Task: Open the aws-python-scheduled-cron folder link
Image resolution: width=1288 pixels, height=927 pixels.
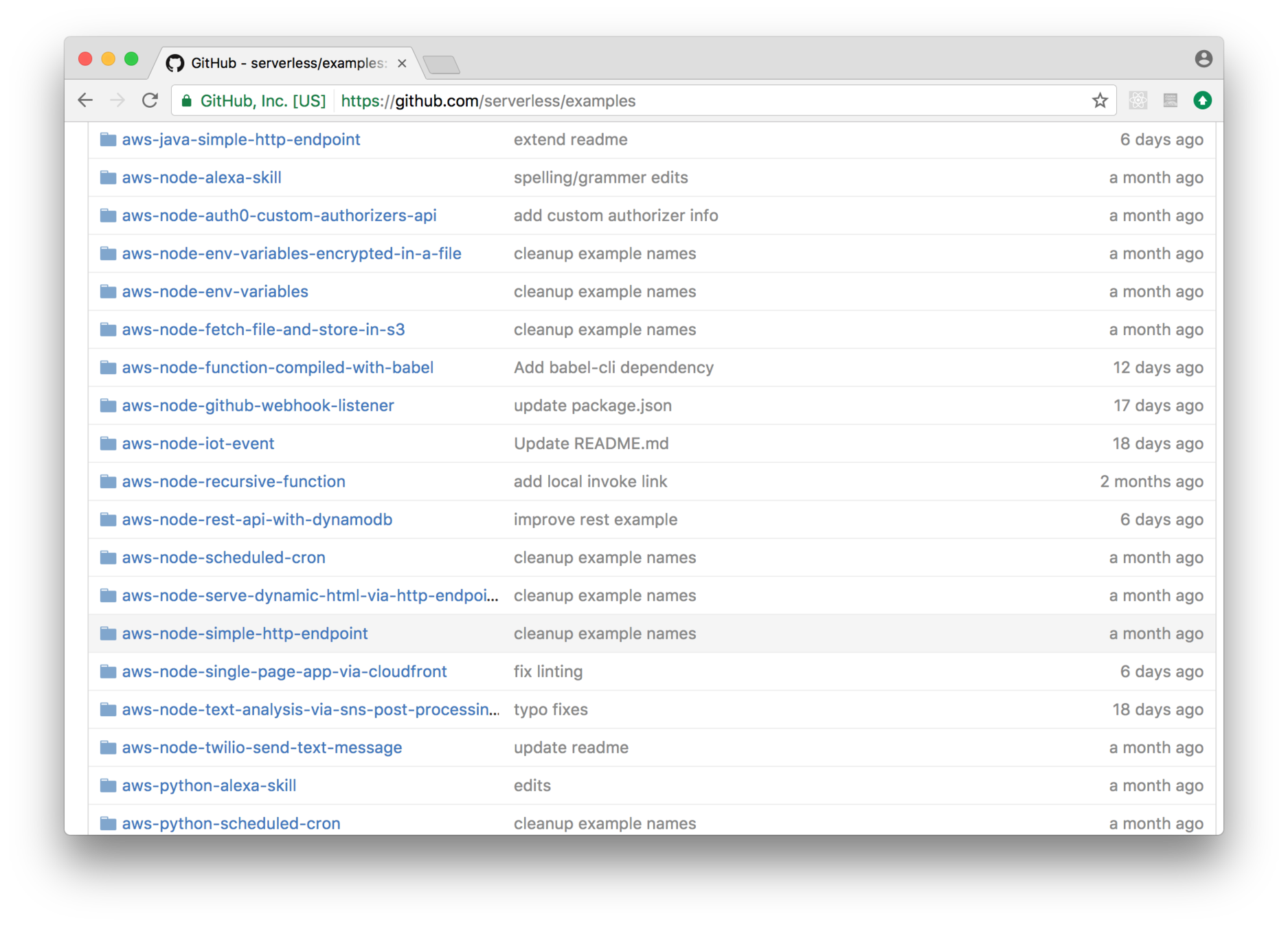Action: click(231, 823)
